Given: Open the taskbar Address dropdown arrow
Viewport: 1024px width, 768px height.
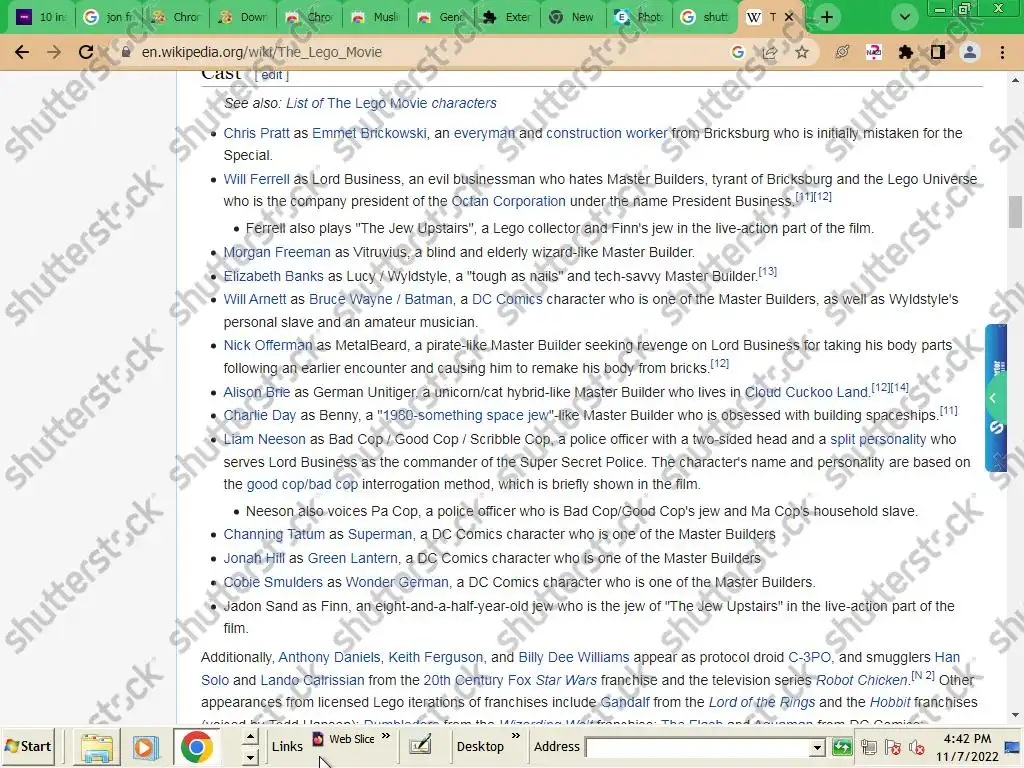Looking at the screenshot, I should pos(817,747).
